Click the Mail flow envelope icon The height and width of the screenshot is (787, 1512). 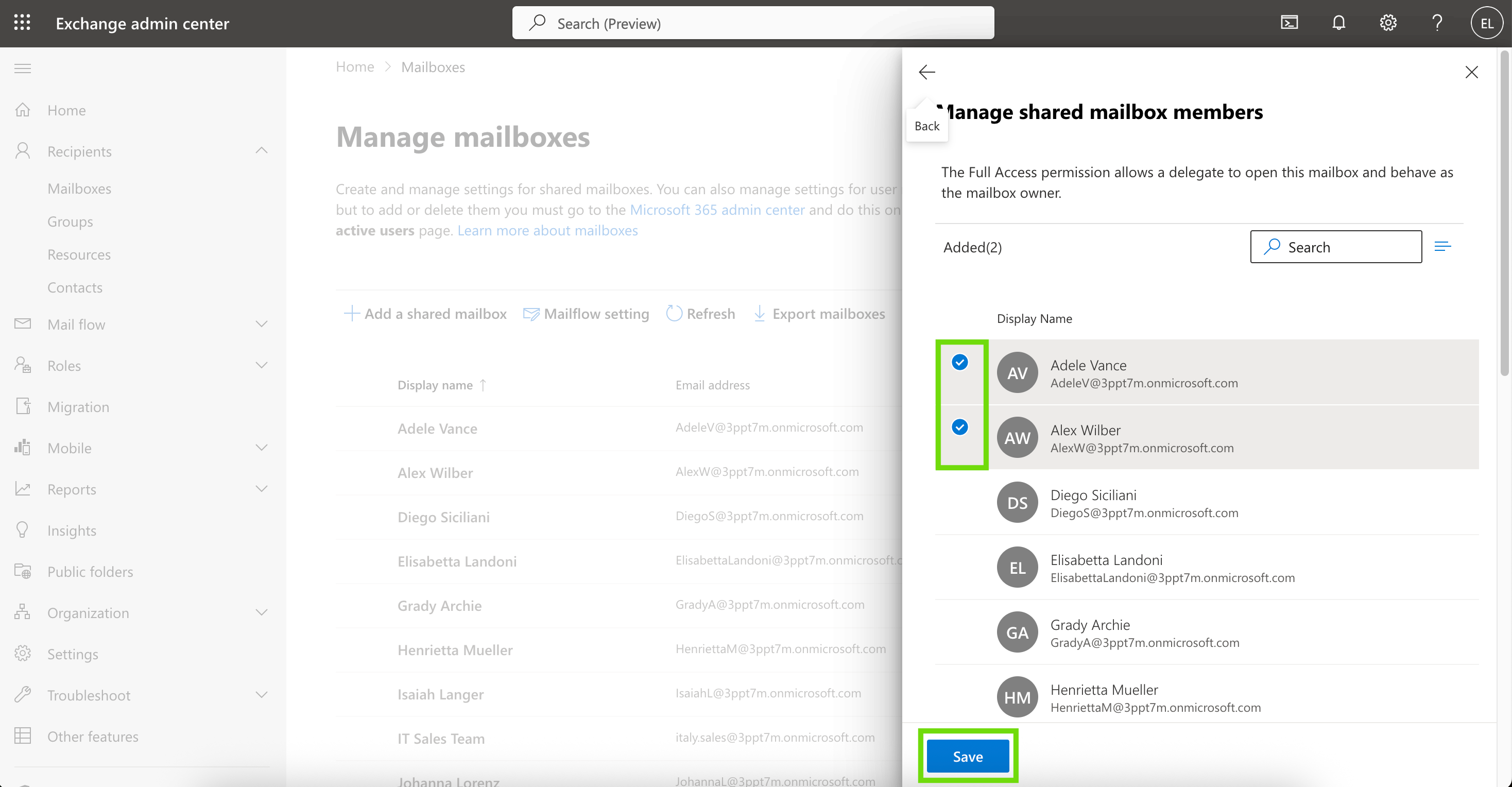[22, 324]
